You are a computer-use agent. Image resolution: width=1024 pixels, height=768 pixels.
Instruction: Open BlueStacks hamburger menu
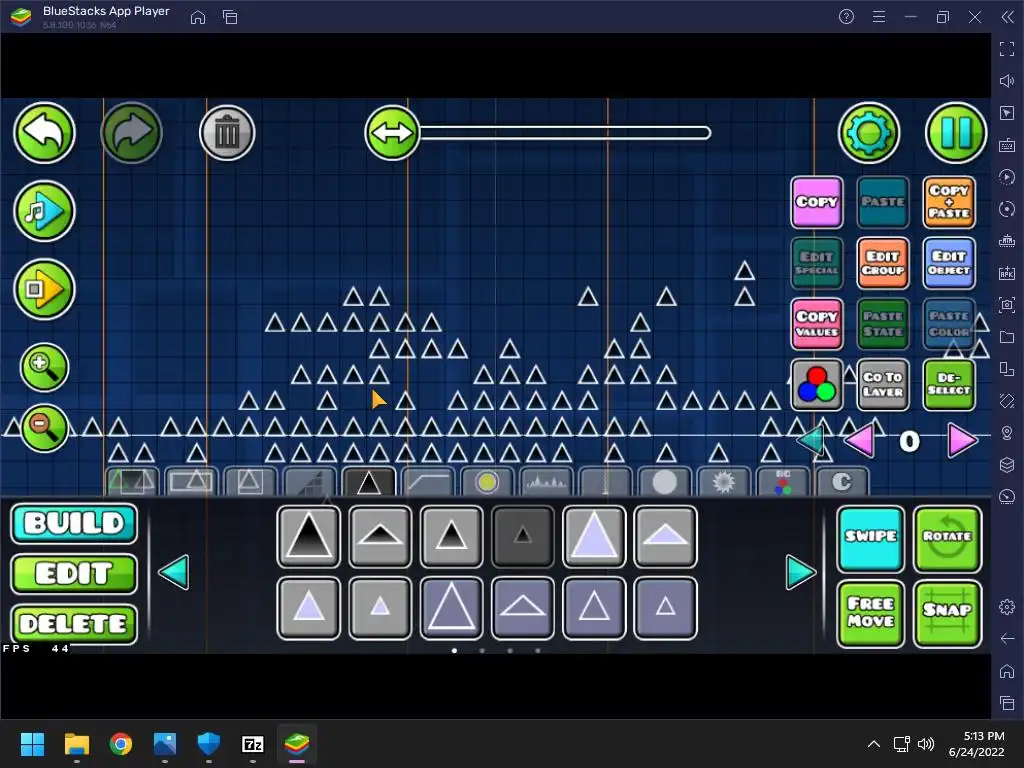[x=879, y=17]
